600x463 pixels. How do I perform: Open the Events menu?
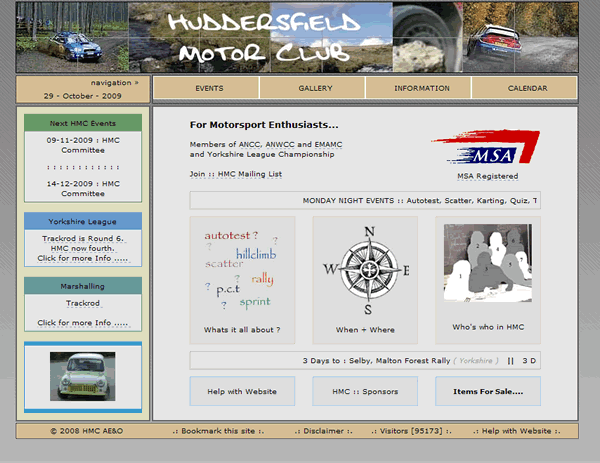tap(209, 89)
